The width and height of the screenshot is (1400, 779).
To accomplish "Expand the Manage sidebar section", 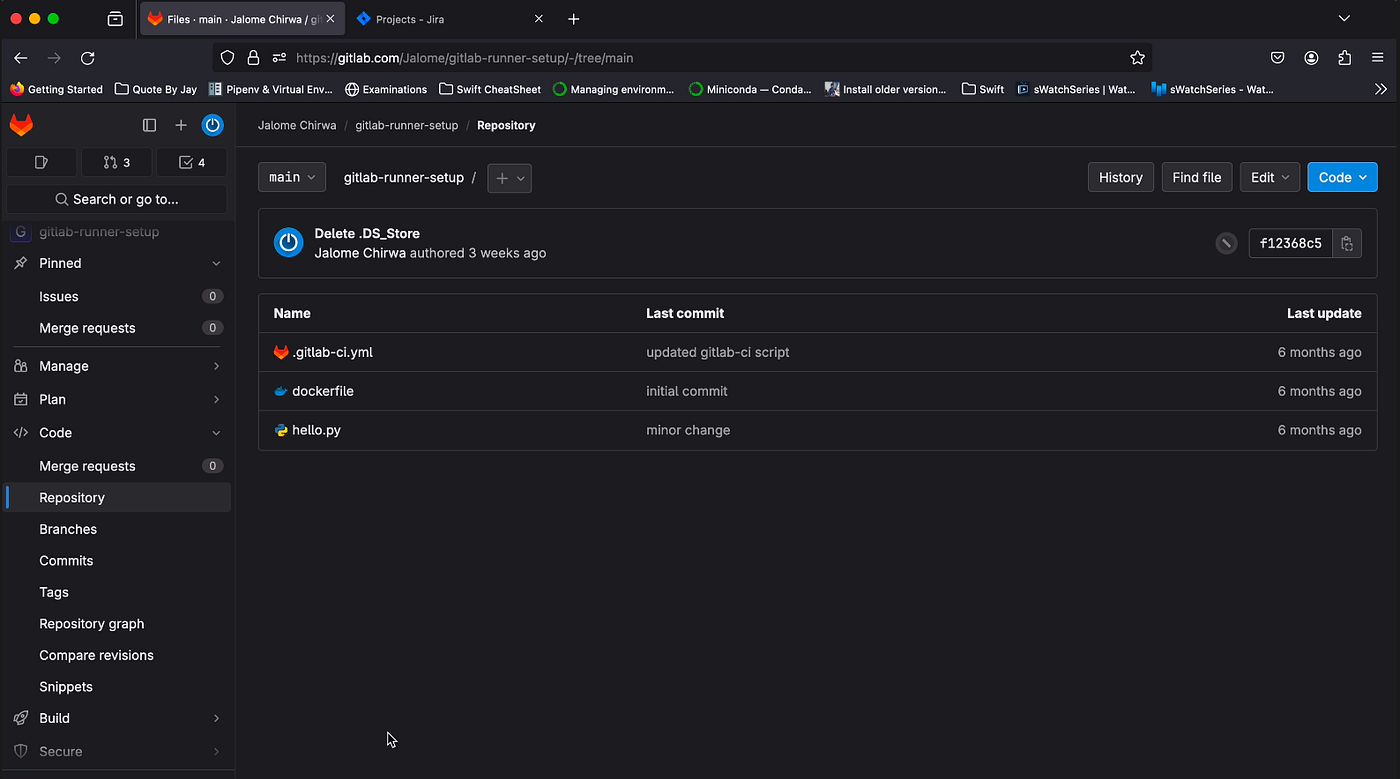I will [117, 366].
